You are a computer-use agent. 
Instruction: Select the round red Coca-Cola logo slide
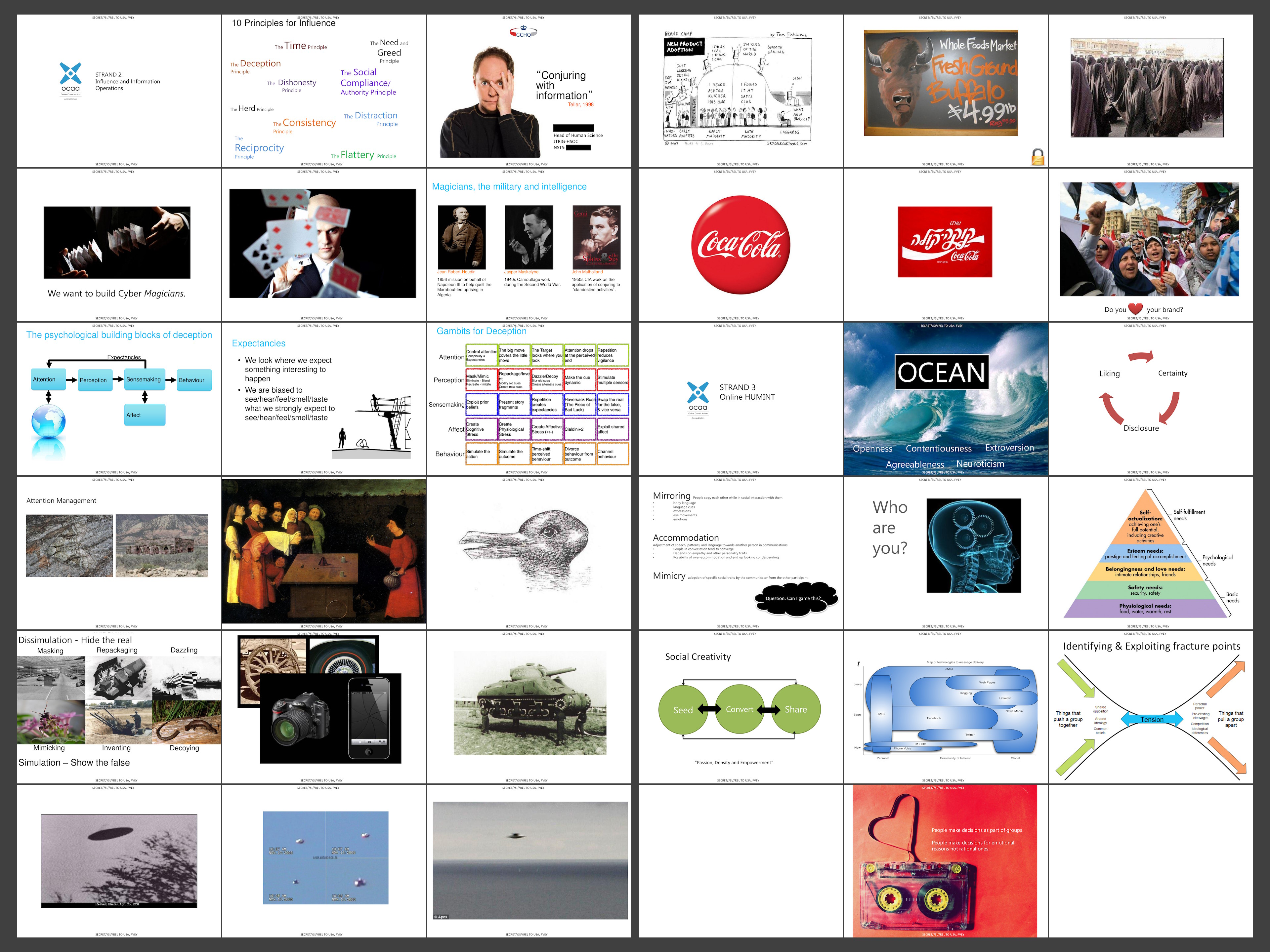[x=741, y=245]
